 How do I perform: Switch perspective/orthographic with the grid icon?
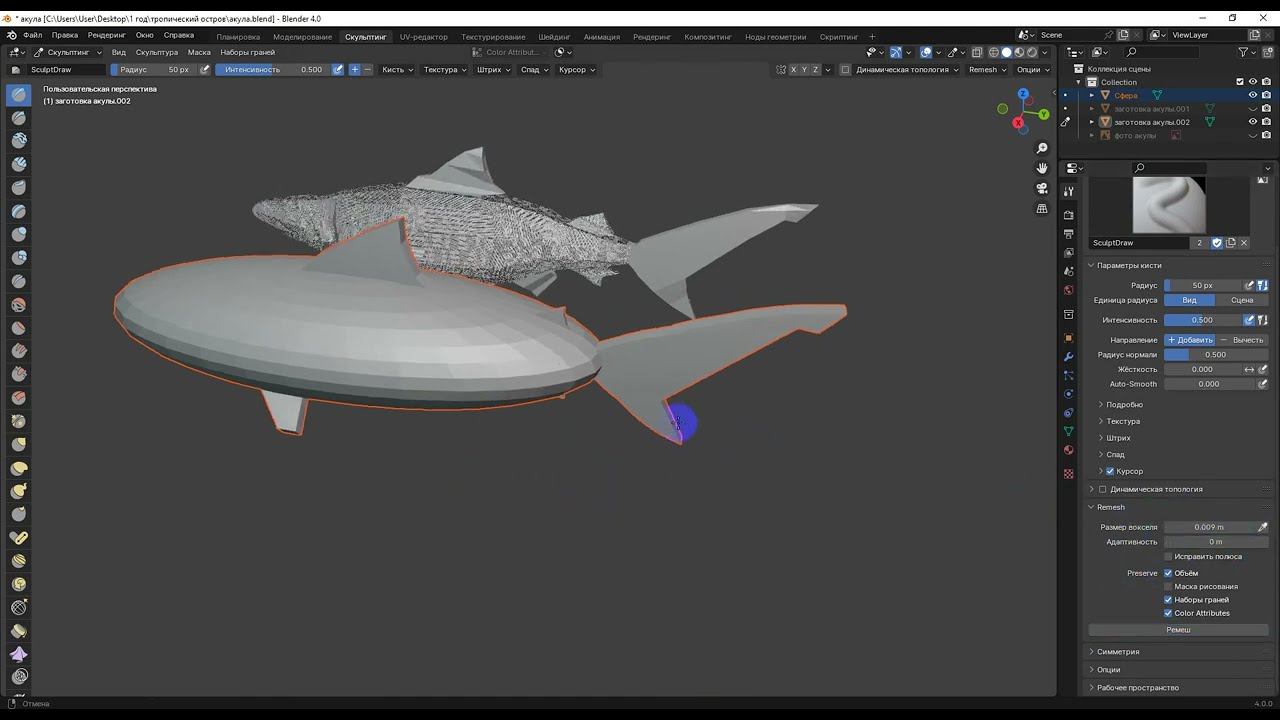click(x=1042, y=209)
